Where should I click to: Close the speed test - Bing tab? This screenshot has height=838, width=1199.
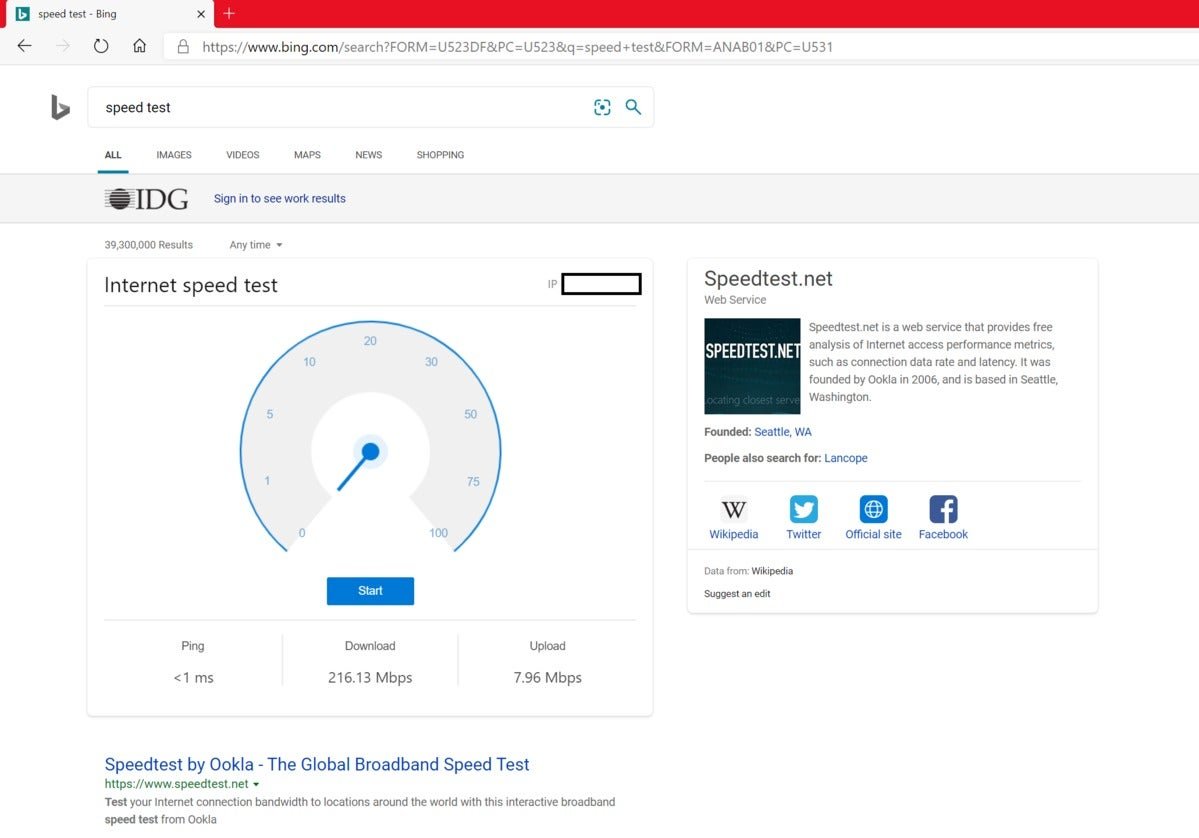[200, 14]
